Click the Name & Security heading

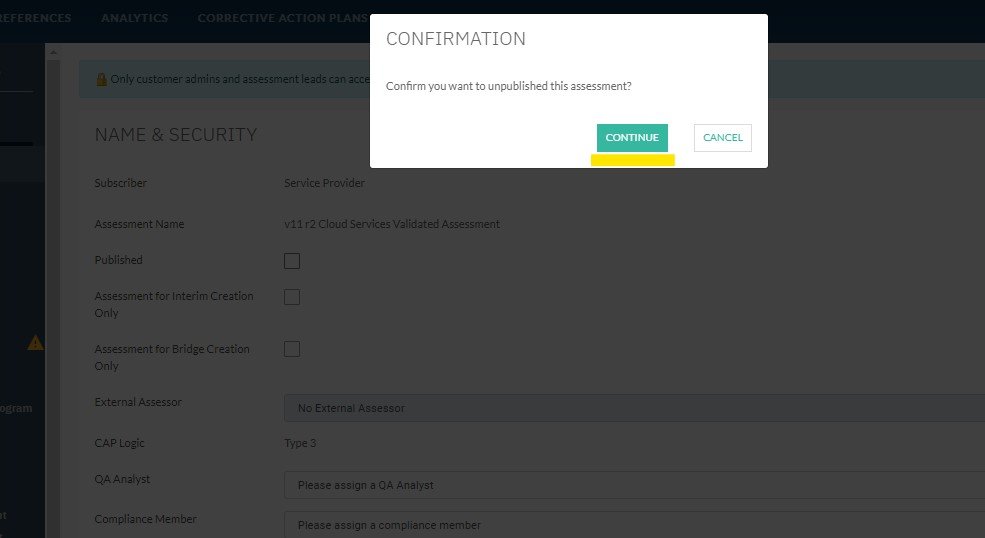(176, 135)
